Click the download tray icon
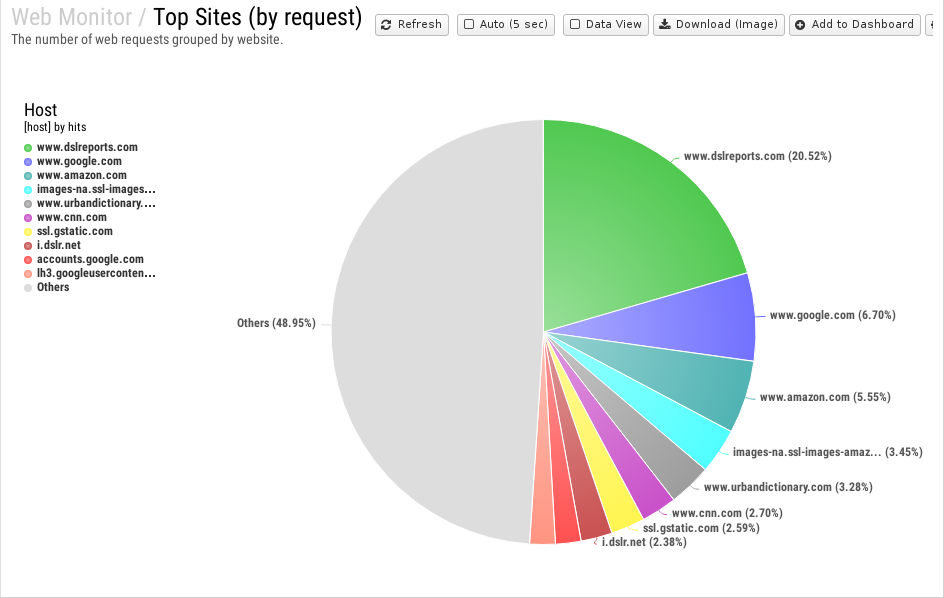 665,25
